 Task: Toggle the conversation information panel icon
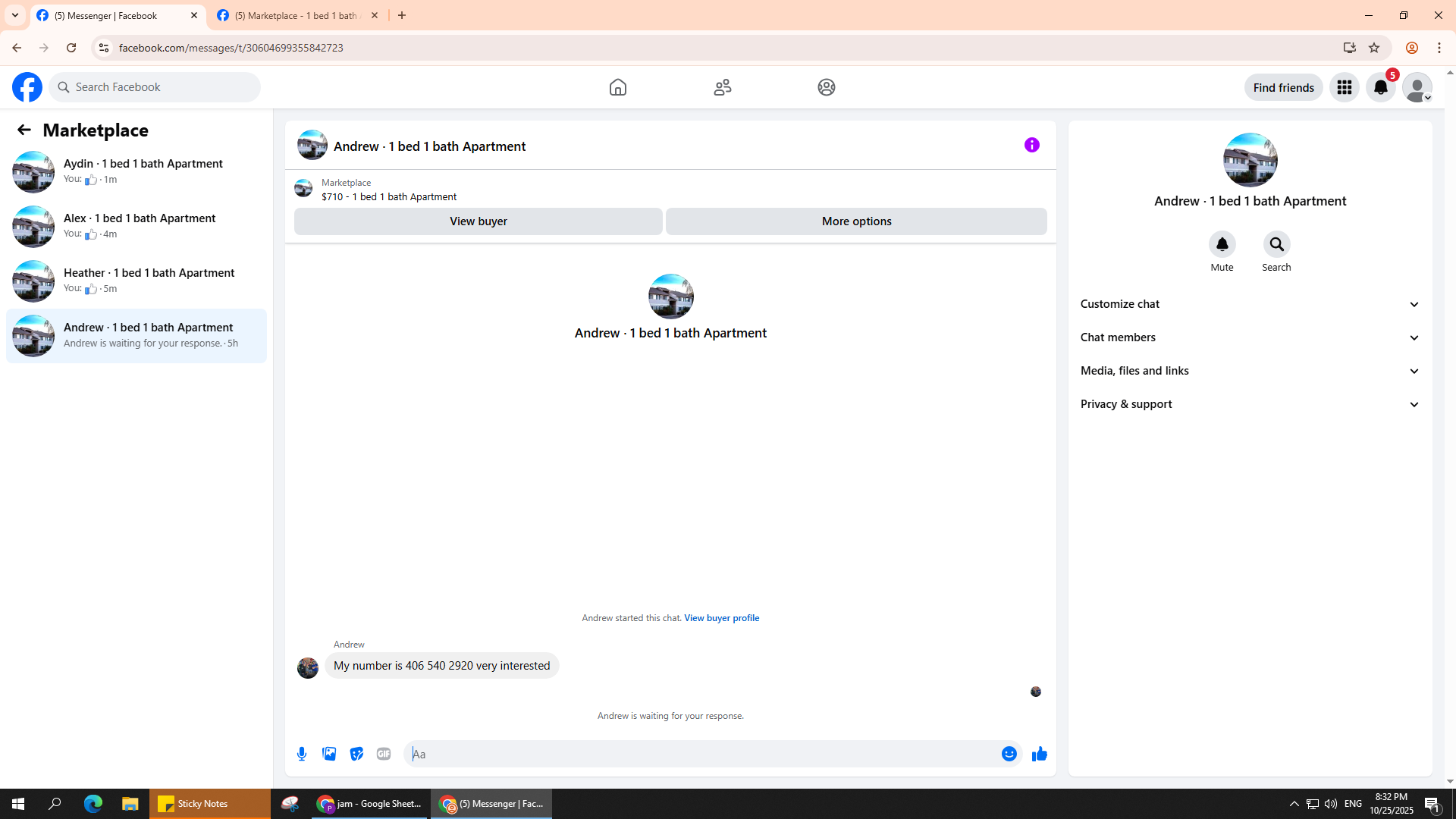1031,145
